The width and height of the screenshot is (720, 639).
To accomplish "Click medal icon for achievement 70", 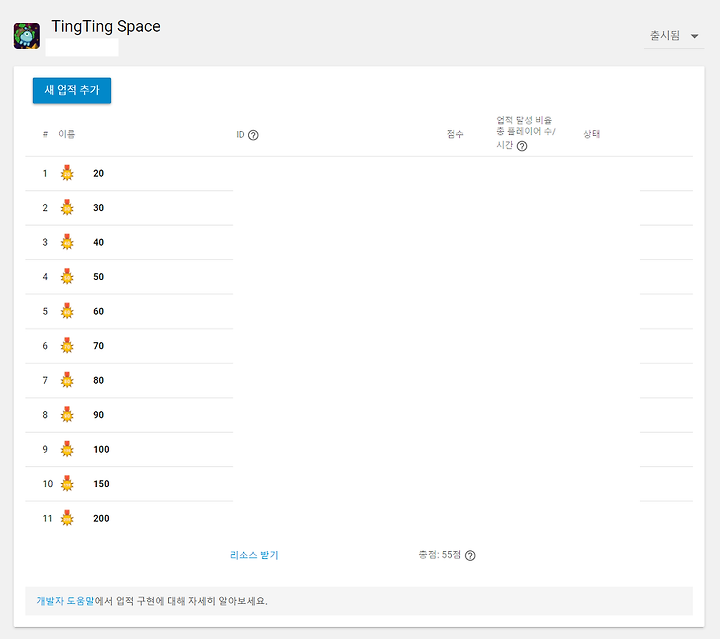I will [x=67, y=346].
